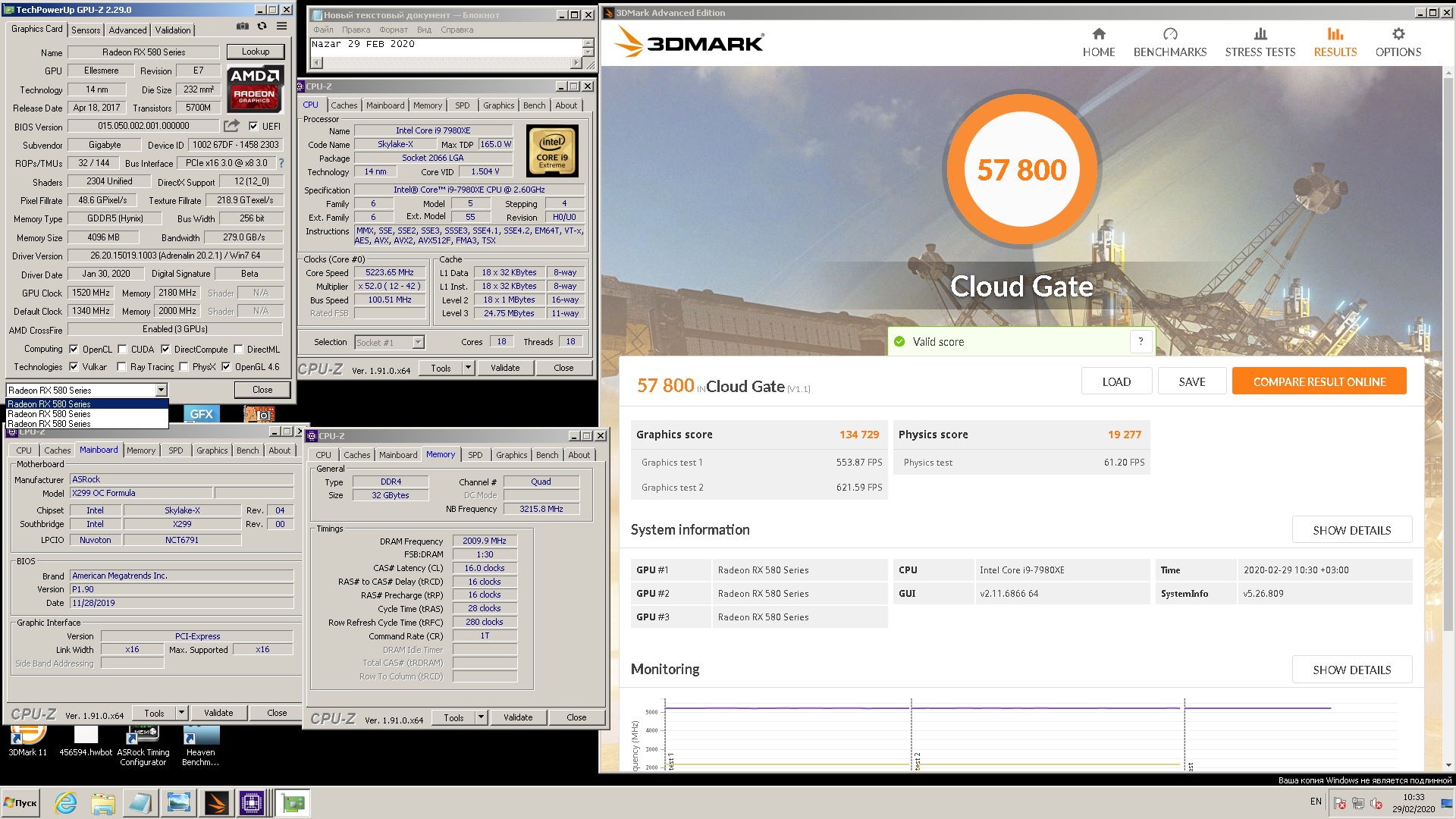Open the GPU-Z hamburger menu
The width and height of the screenshot is (1456, 819).
tap(281, 27)
